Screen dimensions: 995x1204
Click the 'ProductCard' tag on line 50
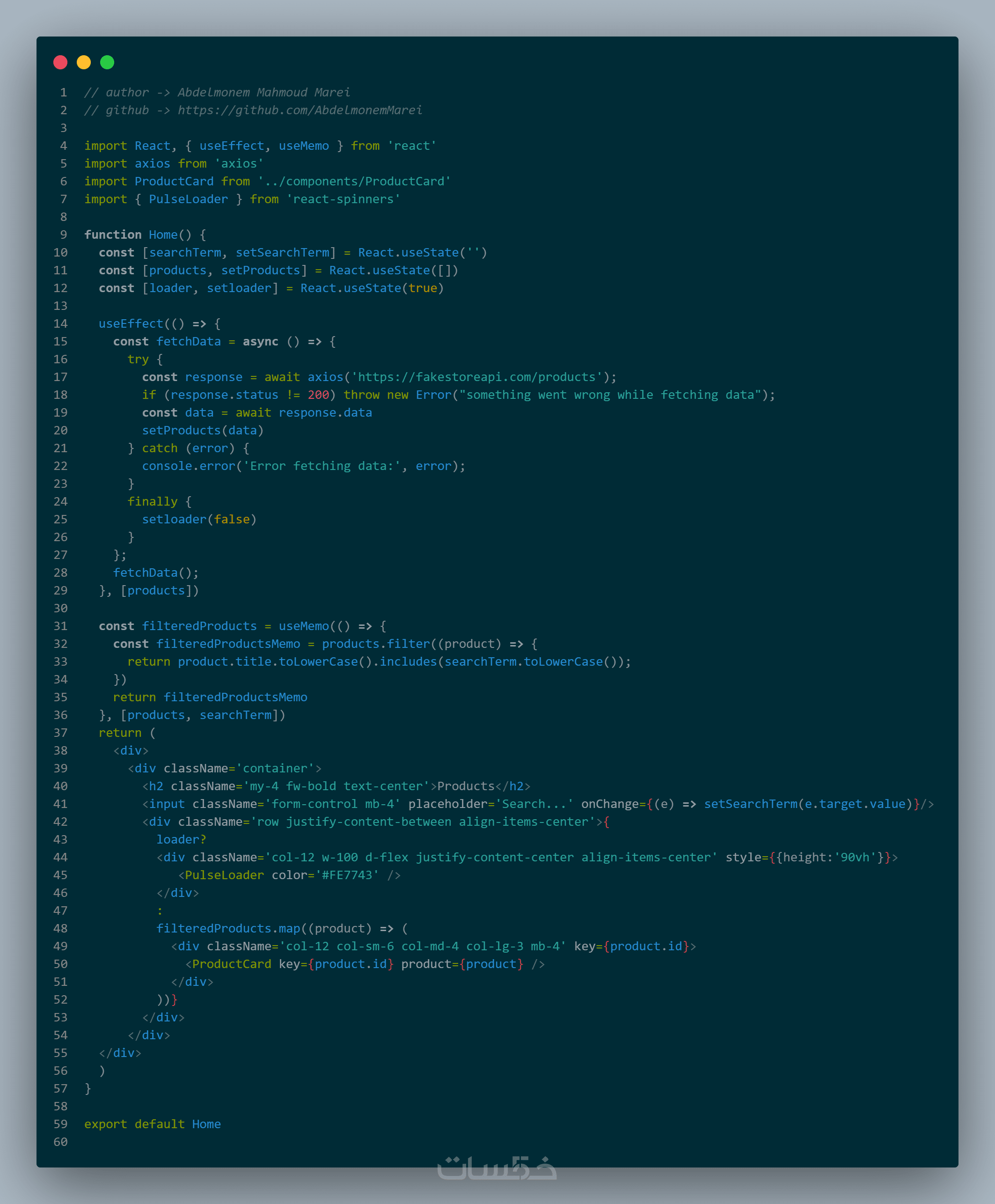[x=232, y=964]
